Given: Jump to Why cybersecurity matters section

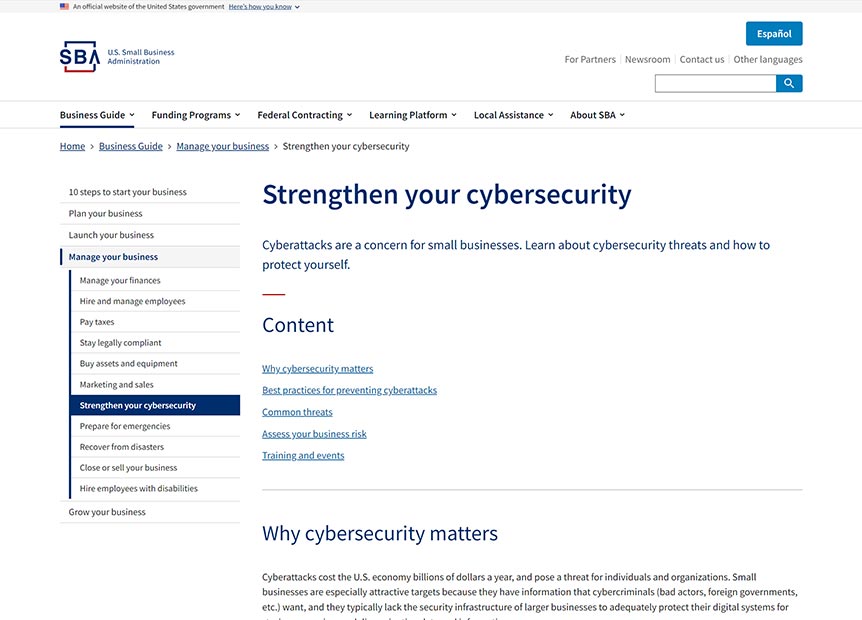Looking at the screenshot, I should pyautogui.click(x=317, y=369).
